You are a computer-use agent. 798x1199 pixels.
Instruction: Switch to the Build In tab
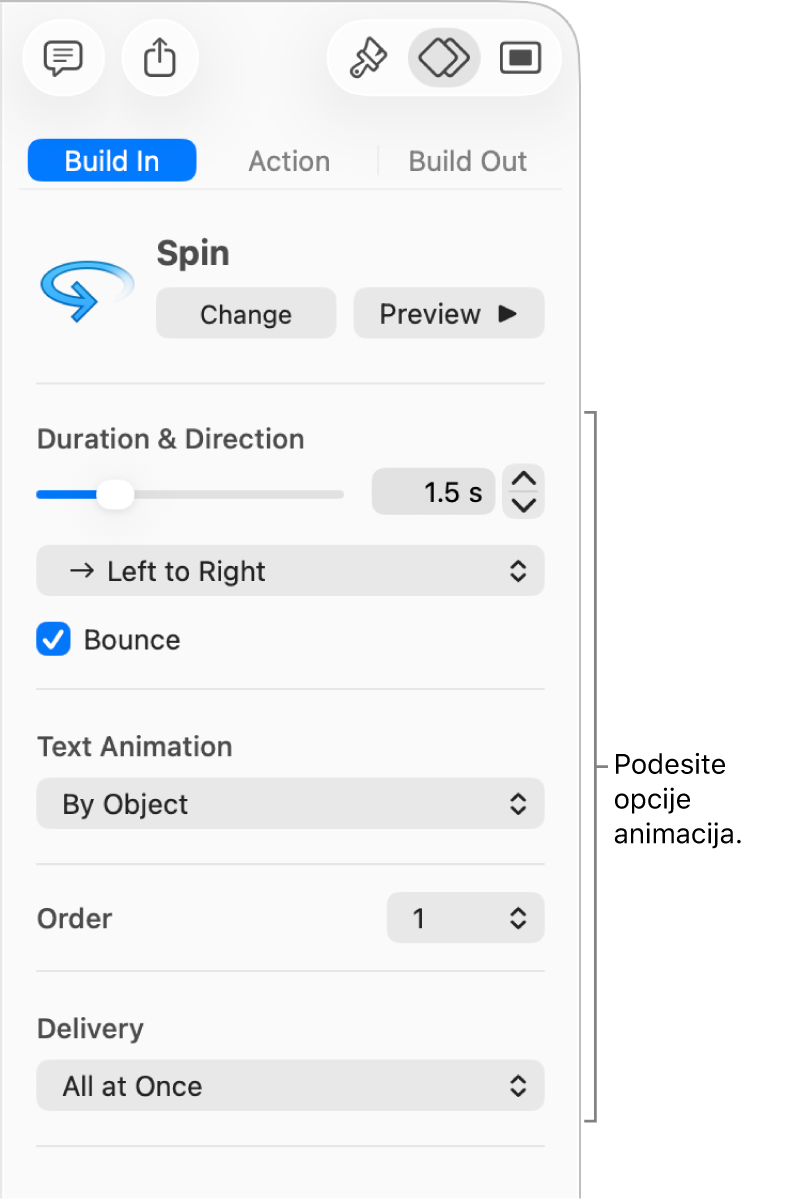(x=112, y=161)
